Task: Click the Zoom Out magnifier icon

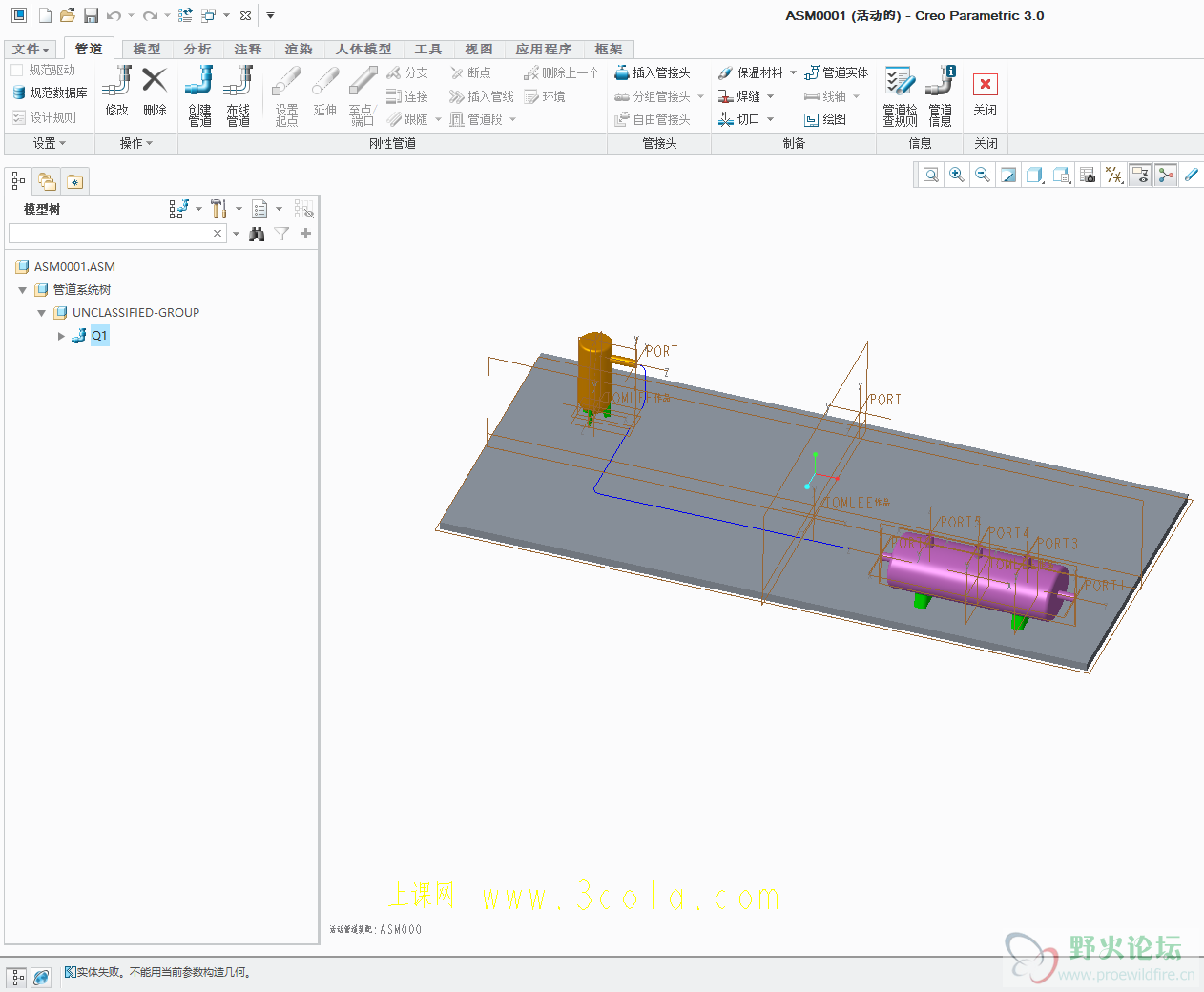Action: click(983, 175)
